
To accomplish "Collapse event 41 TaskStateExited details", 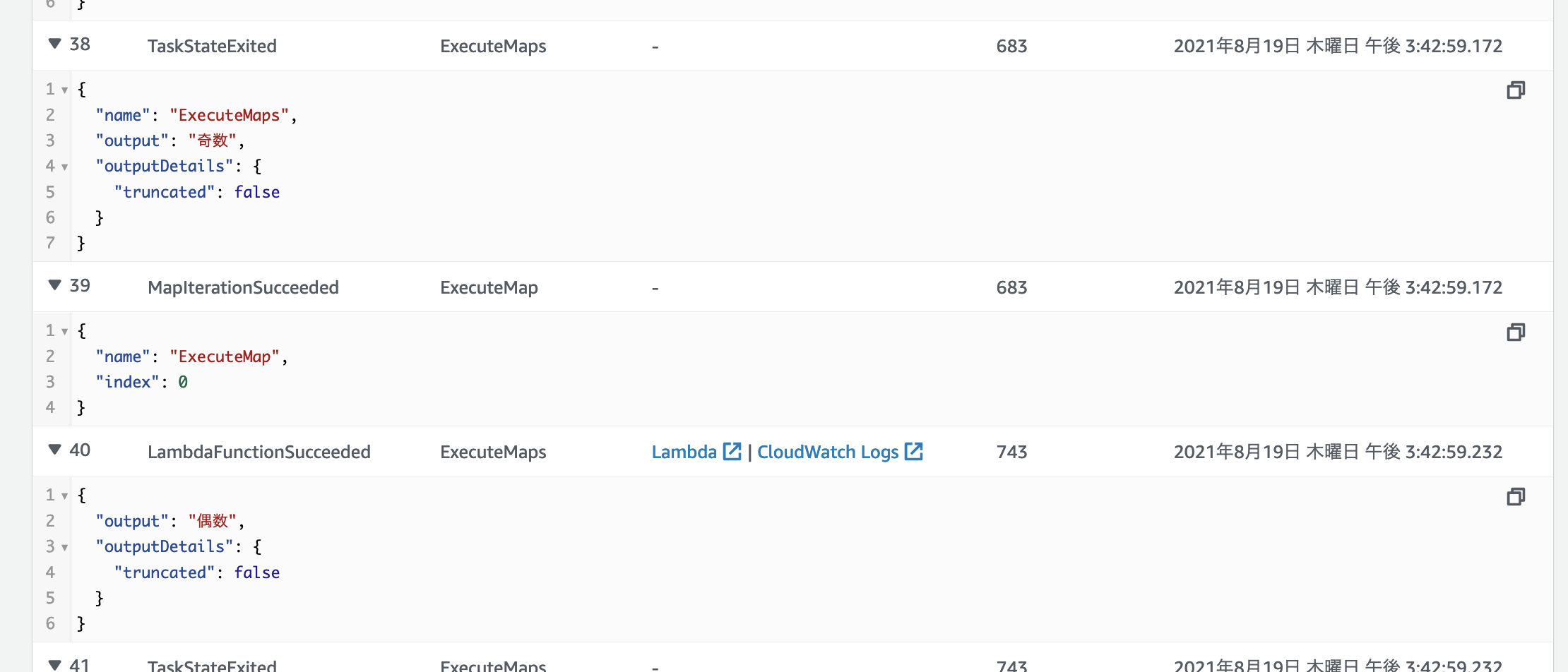I will coord(54,664).
